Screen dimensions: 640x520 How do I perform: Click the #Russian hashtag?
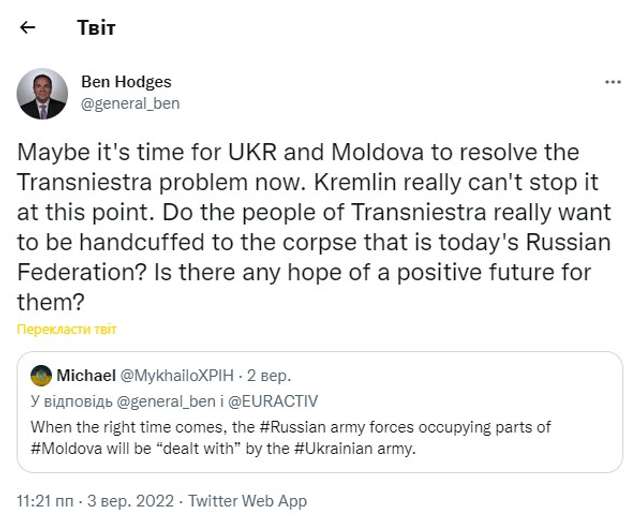tap(294, 427)
